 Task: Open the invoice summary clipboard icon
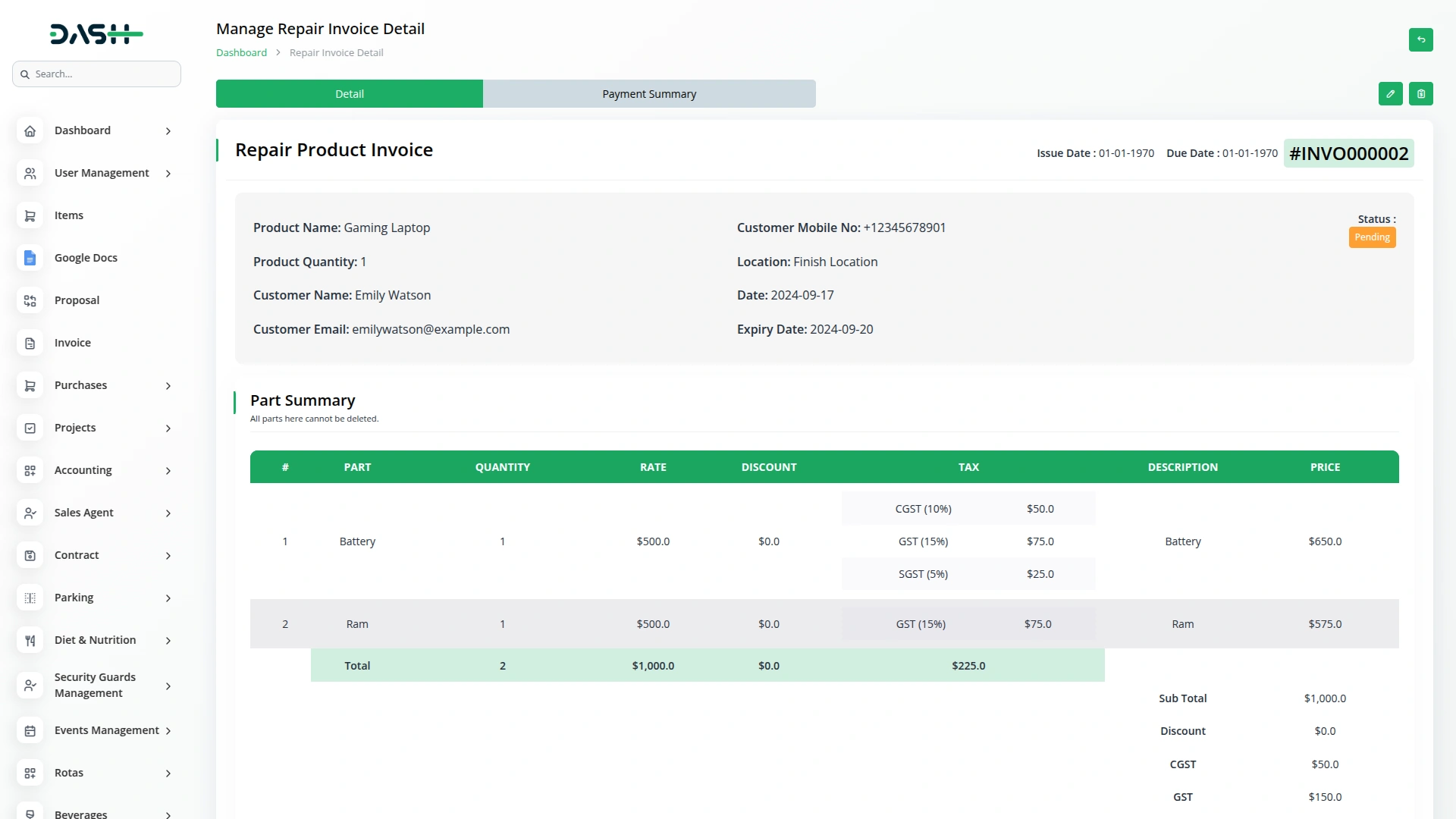point(1421,93)
